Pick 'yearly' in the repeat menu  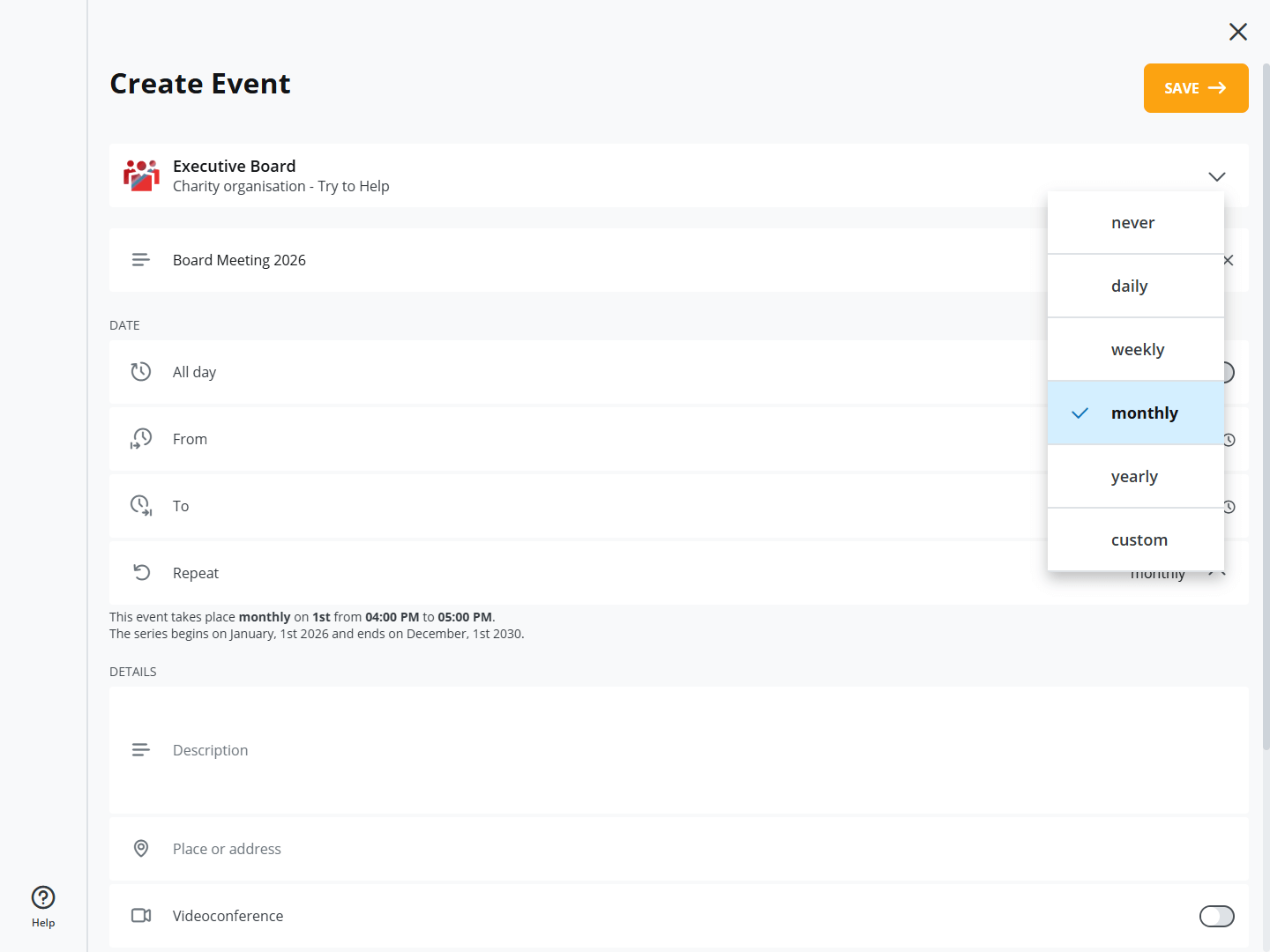[x=1135, y=477]
